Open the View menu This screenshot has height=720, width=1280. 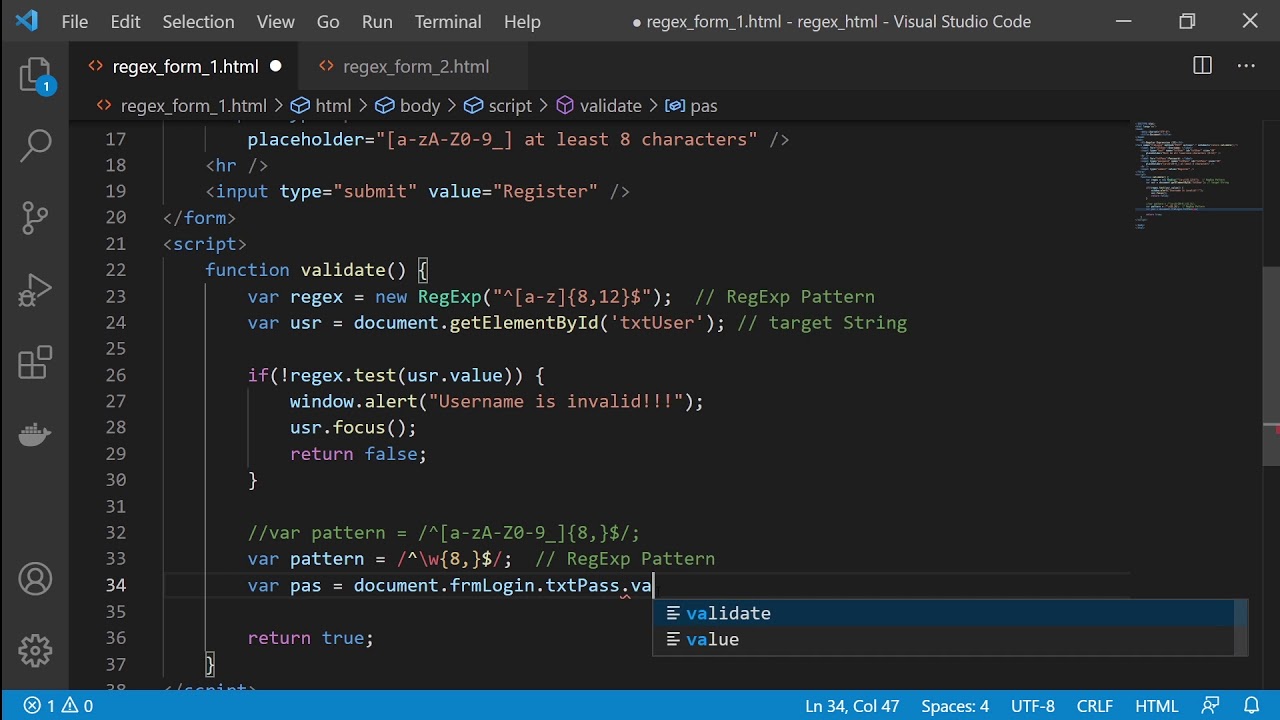pyautogui.click(x=275, y=21)
